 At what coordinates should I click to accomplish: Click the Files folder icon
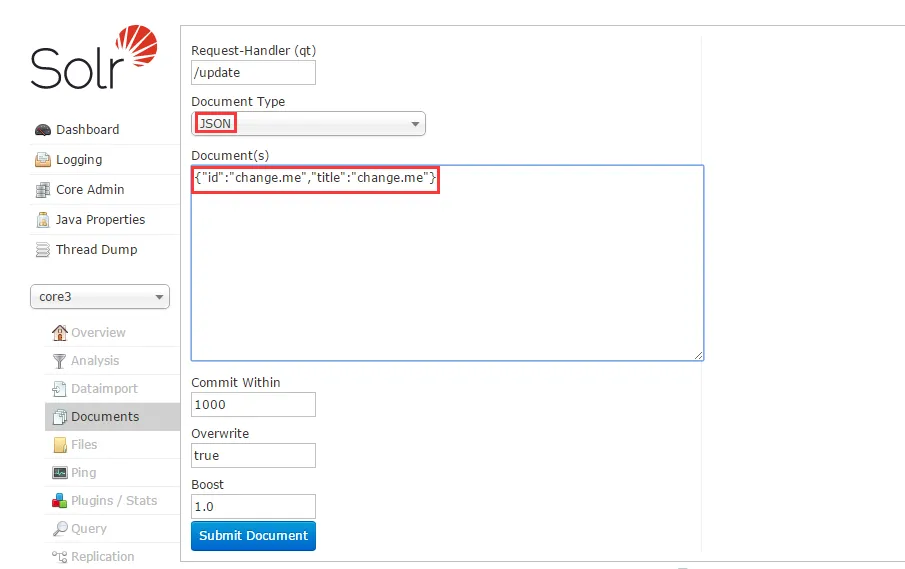click(60, 445)
